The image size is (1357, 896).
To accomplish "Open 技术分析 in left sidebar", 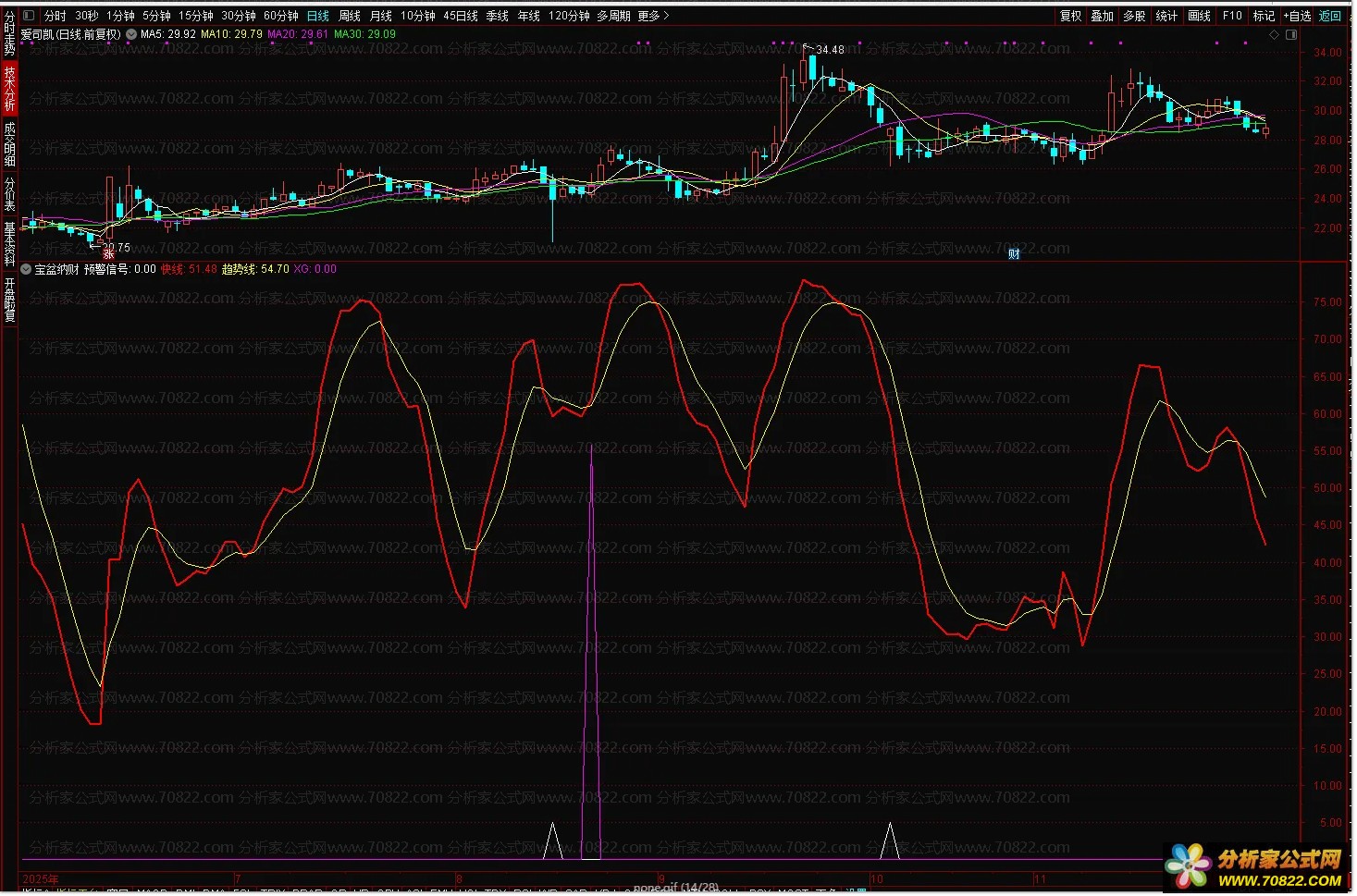I will (x=9, y=88).
